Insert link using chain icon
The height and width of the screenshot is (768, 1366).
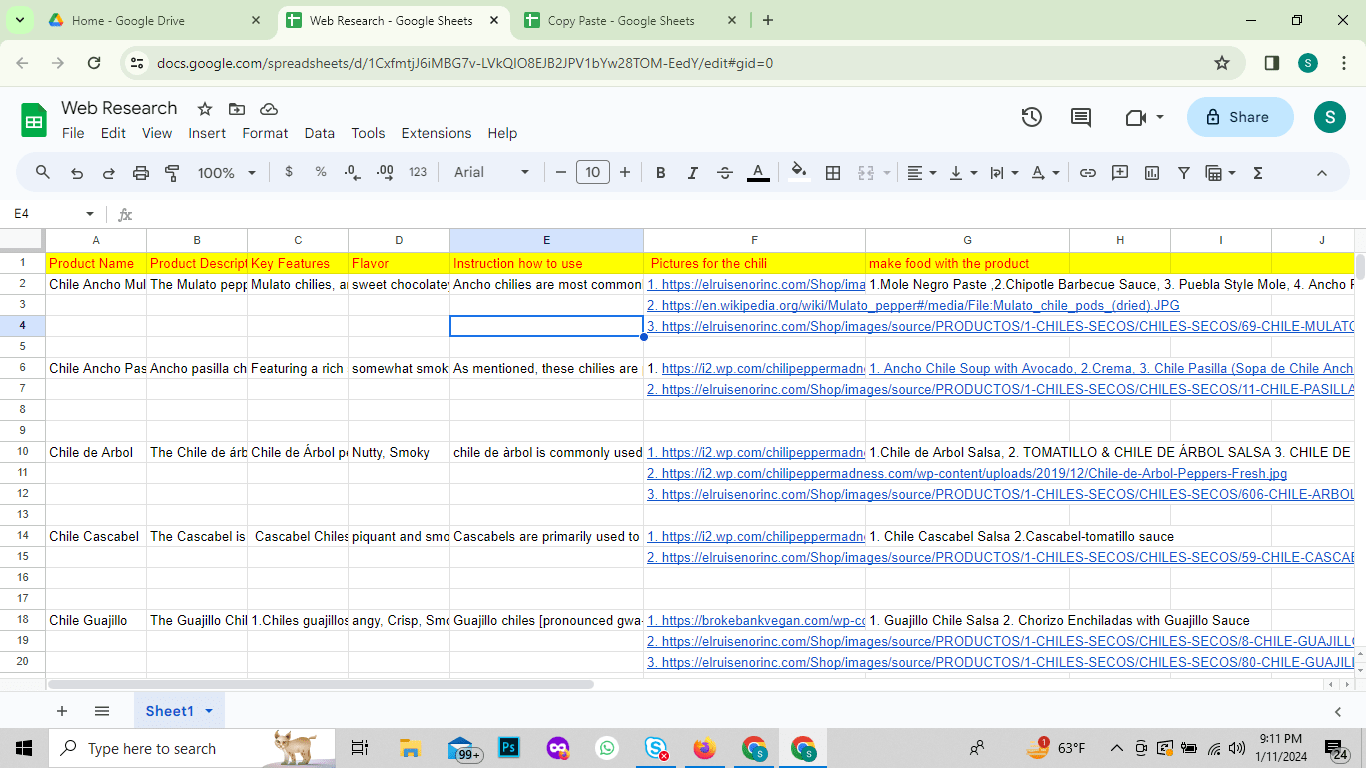[x=1088, y=173]
